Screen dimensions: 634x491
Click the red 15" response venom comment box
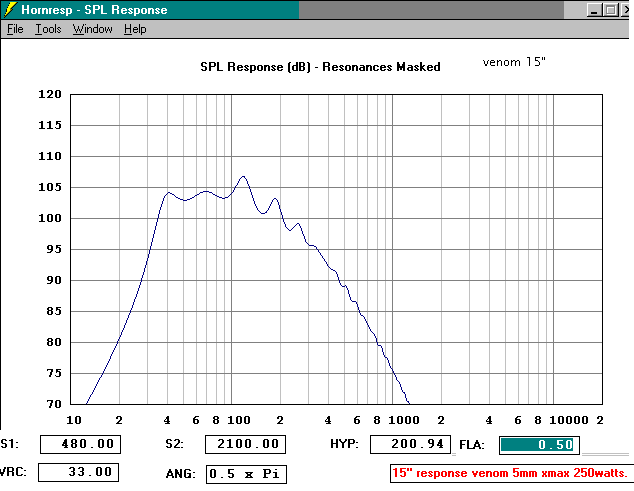511,473
